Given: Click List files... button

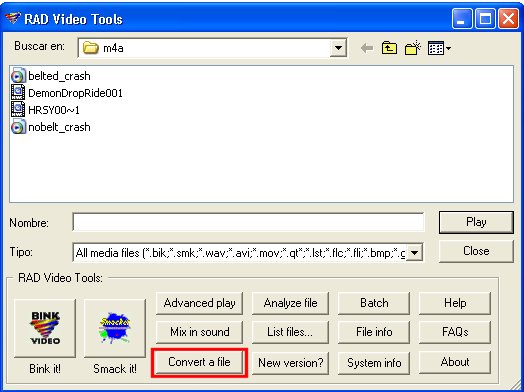Looking at the screenshot, I should (290, 332).
